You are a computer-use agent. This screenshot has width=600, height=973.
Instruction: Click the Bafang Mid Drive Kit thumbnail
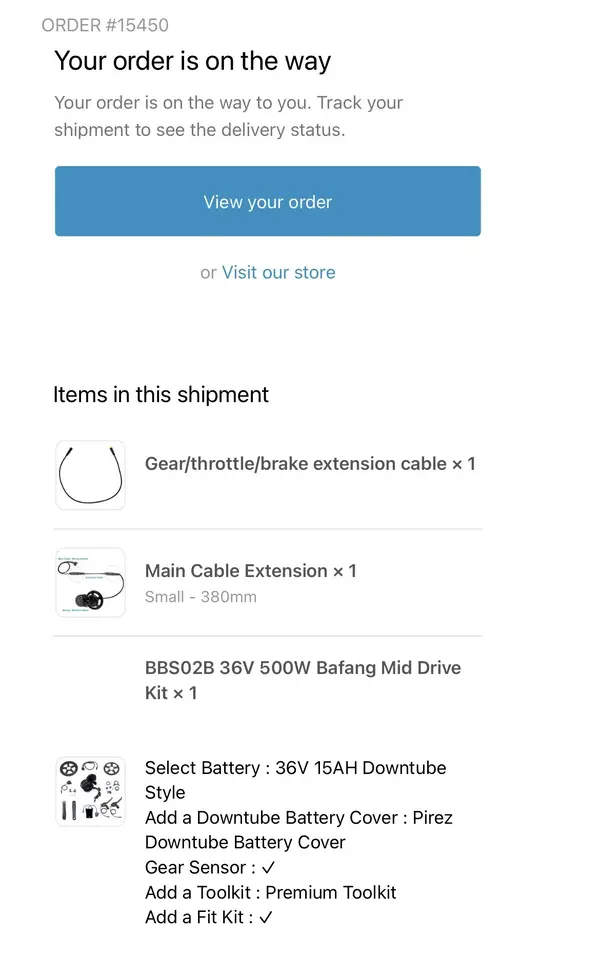(x=91, y=791)
